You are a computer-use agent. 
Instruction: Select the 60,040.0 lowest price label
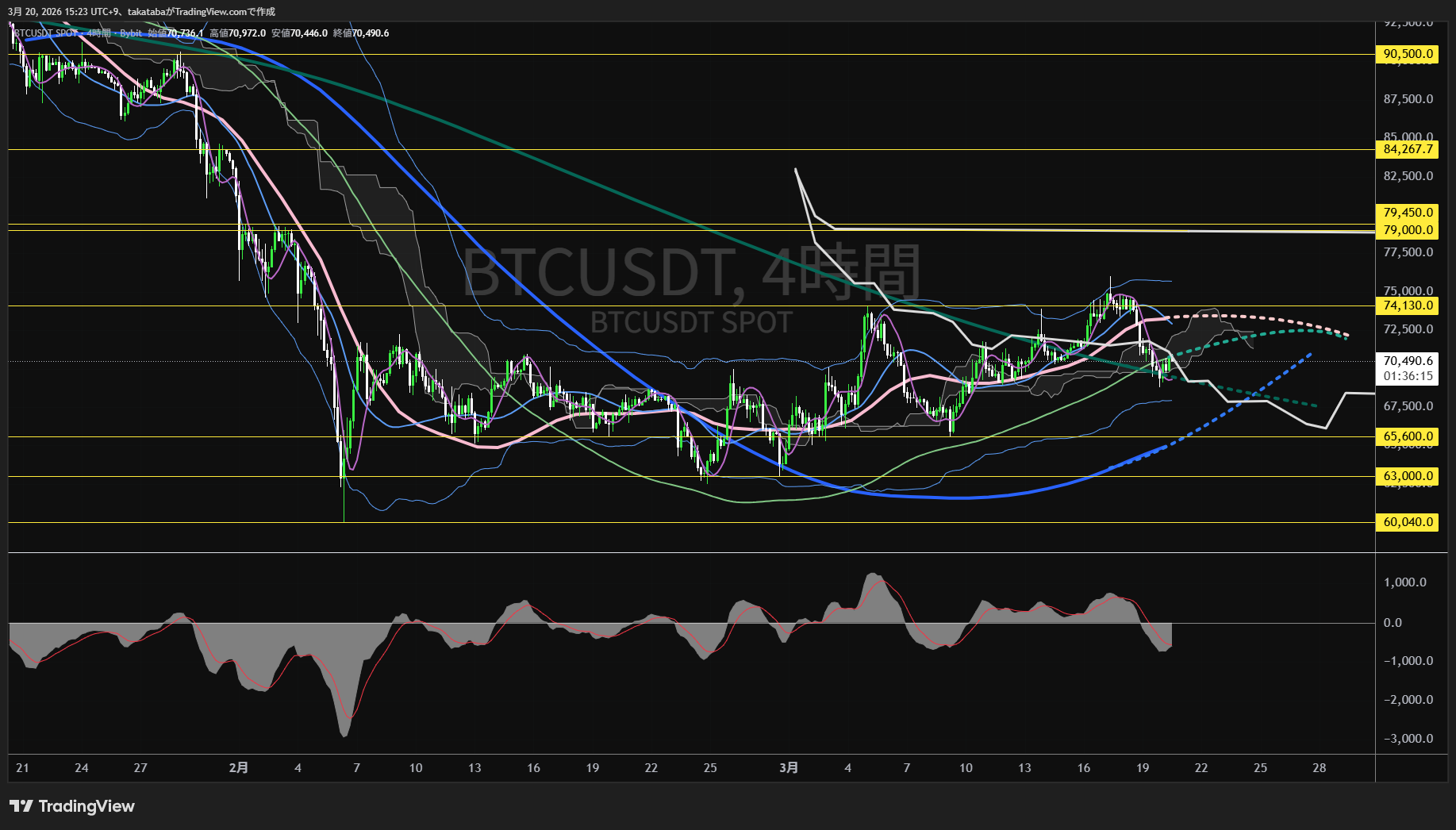point(1408,522)
